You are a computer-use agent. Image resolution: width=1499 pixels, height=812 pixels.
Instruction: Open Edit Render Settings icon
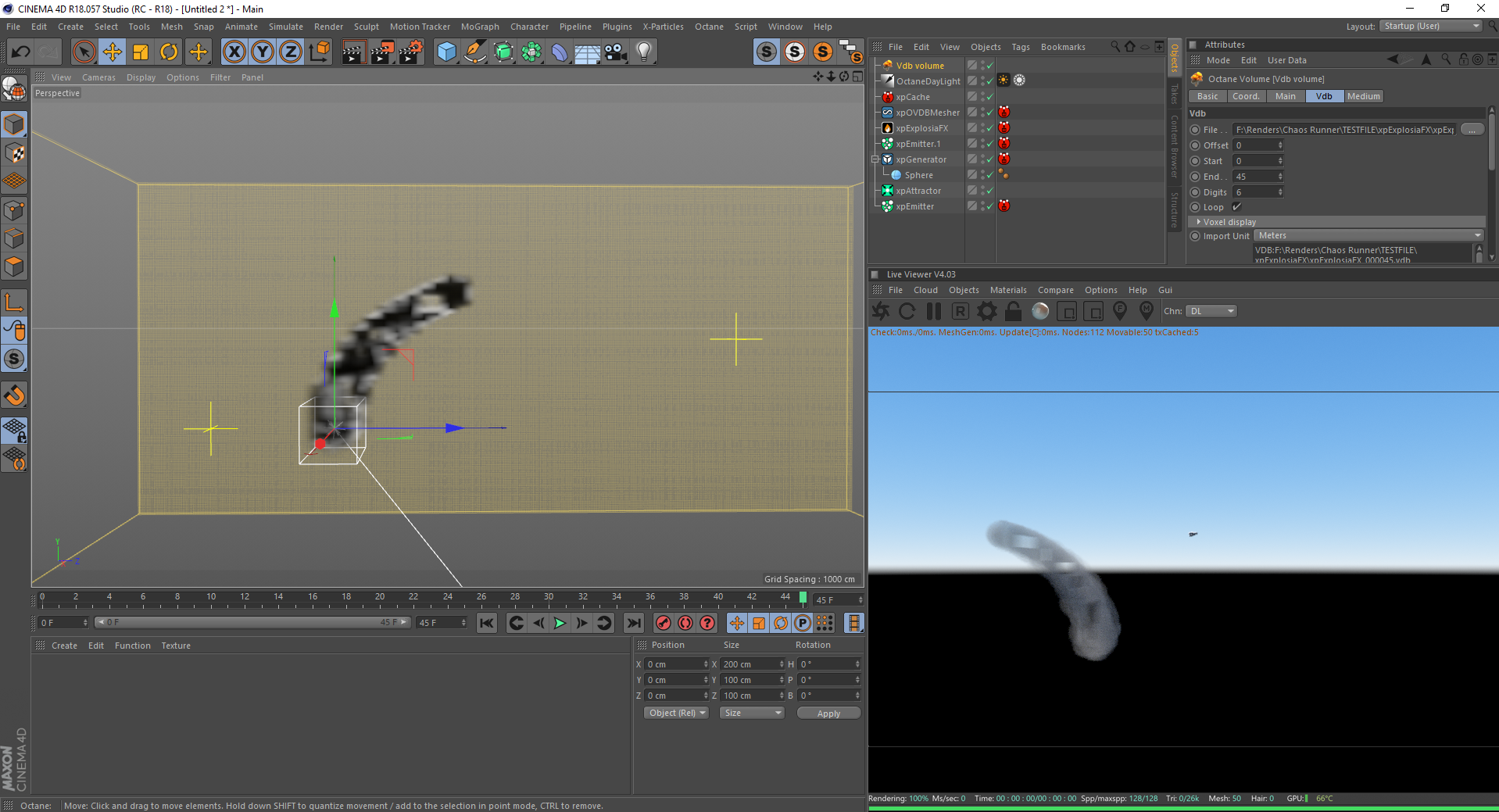pos(410,52)
